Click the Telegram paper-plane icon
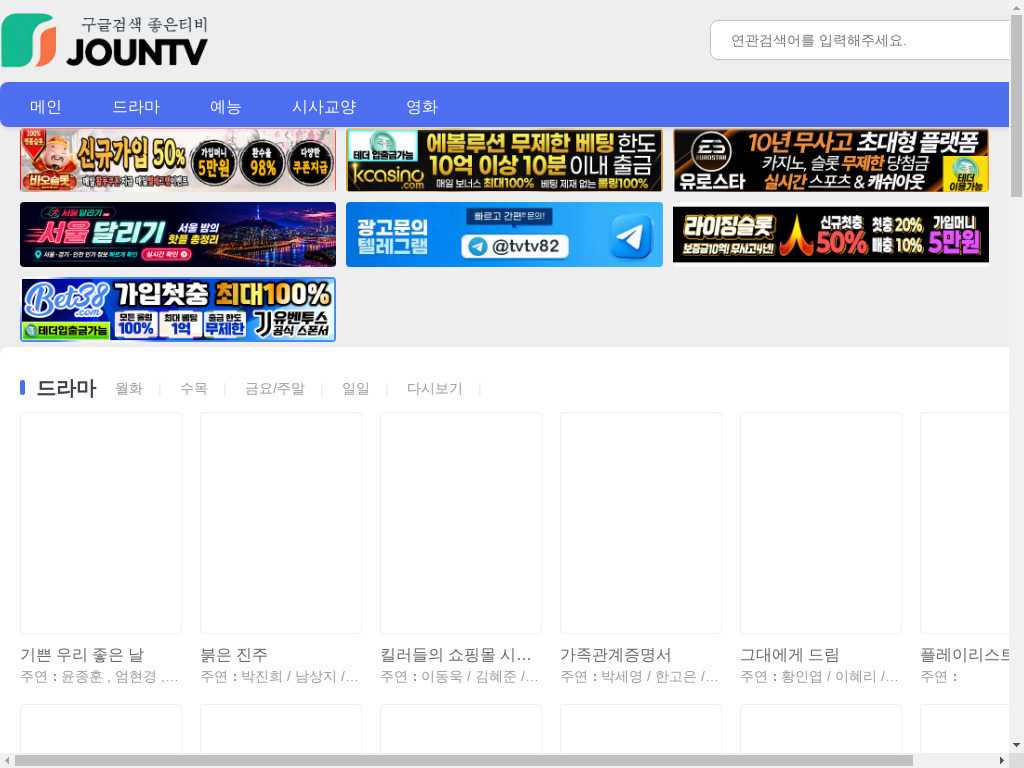The height and width of the screenshot is (768, 1024). [x=630, y=236]
